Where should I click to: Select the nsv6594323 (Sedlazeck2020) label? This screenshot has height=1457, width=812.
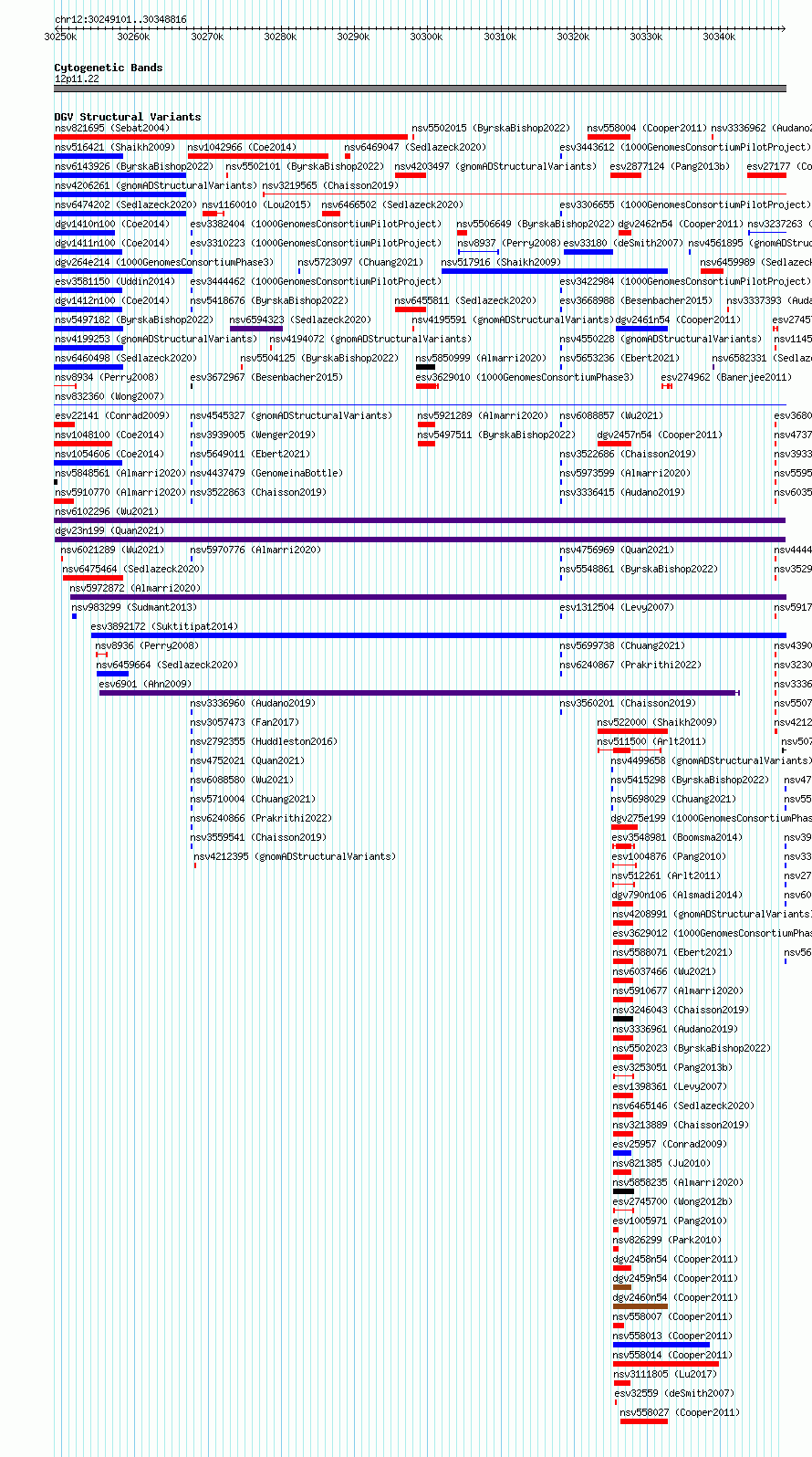pyautogui.click(x=300, y=320)
